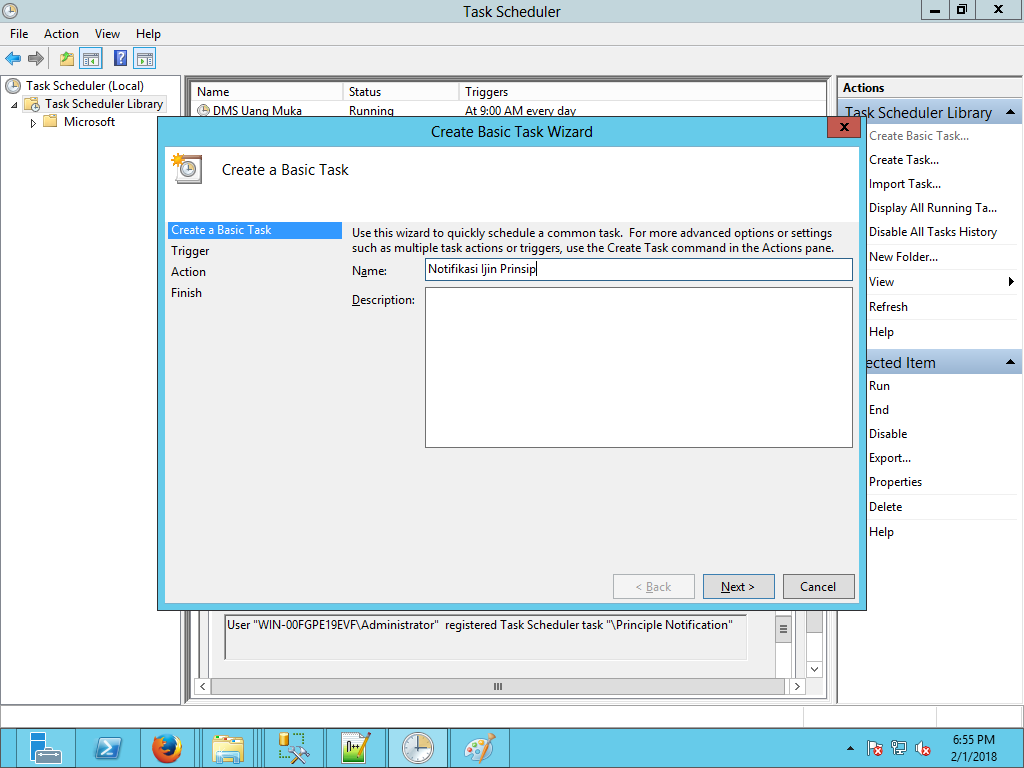This screenshot has width=1024, height=768.
Task: Cancel the Create Basic Task Wizard
Action: tap(818, 587)
